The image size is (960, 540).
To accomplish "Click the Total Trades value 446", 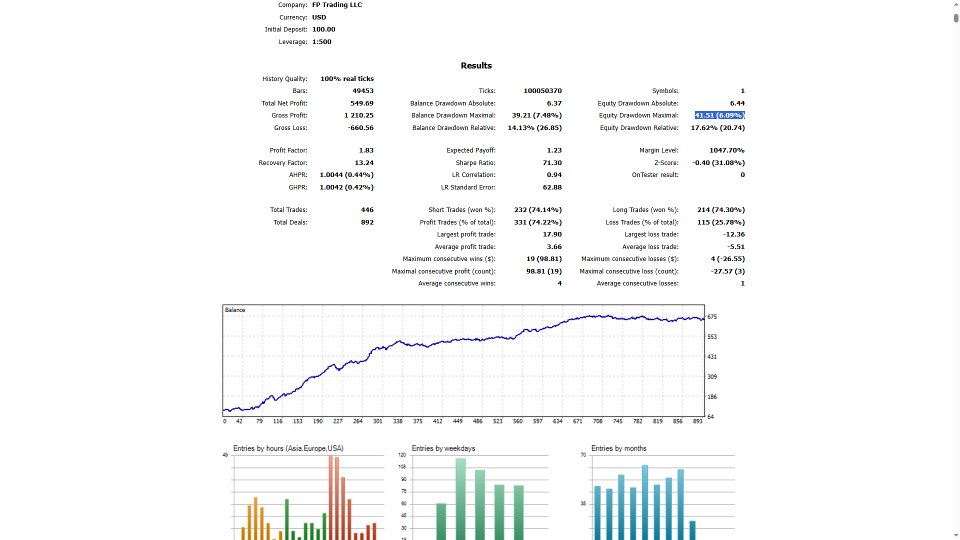I will (367, 210).
